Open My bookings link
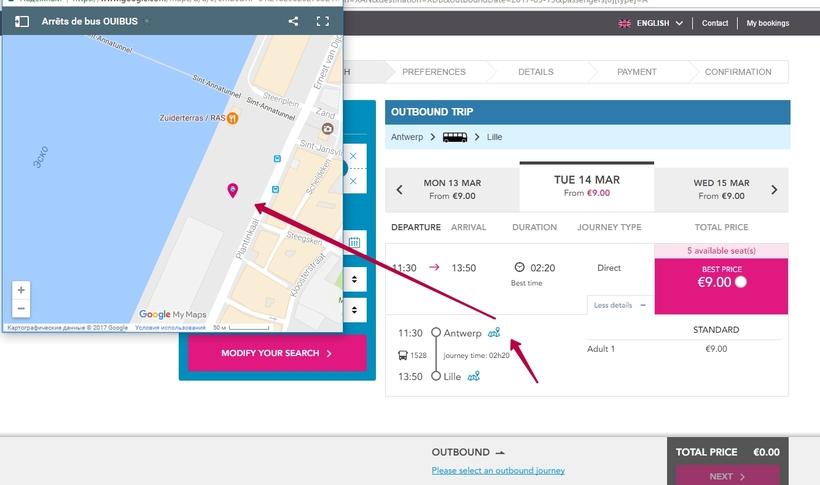 point(768,23)
